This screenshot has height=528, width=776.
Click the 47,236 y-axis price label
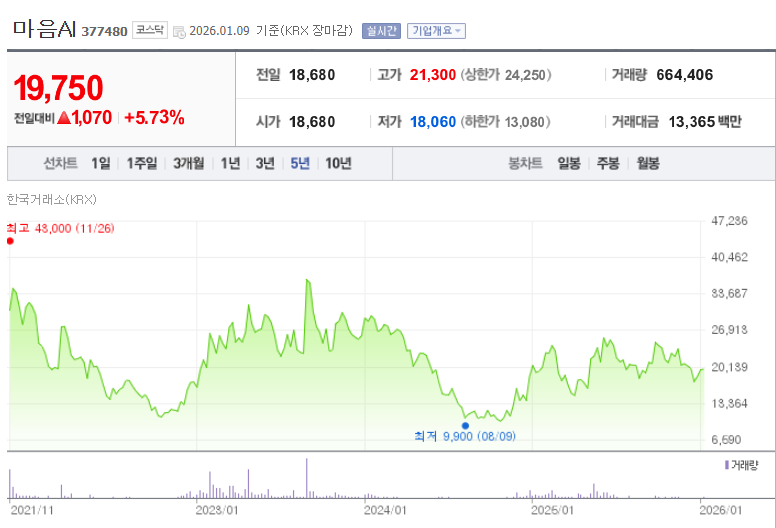point(729,221)
